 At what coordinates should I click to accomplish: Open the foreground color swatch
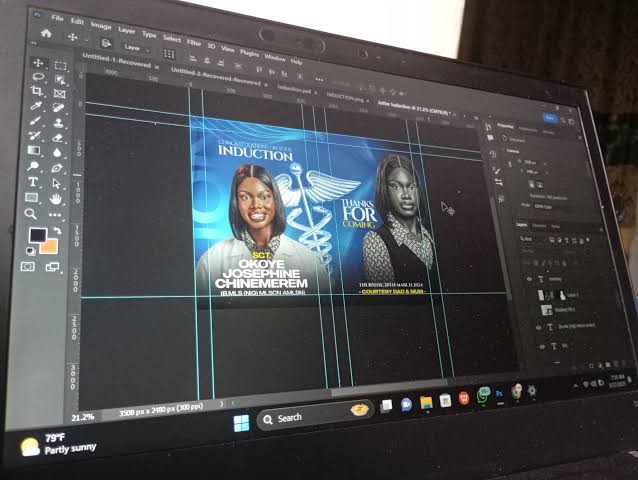point(38,235)
